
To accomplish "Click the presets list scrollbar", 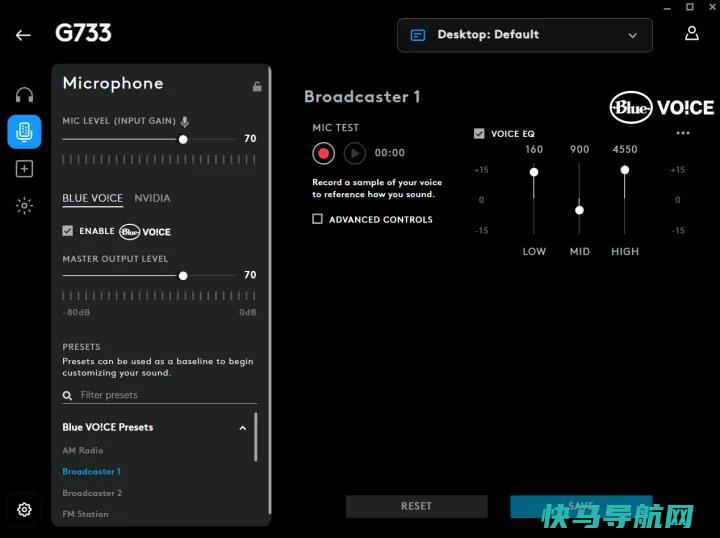I will [x=256, y=437].
